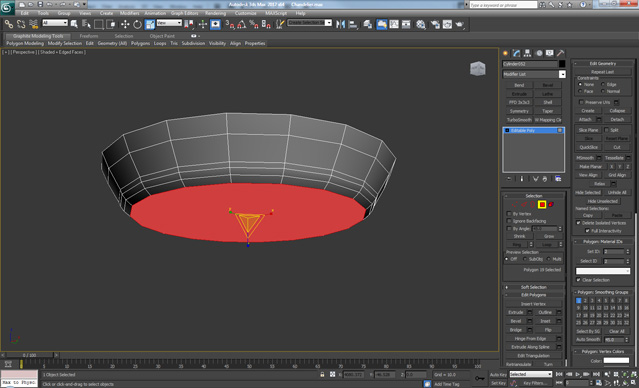Screen dimensions: 639x388
Task: Open the Customize menu
Action: [x=246, y=13]
